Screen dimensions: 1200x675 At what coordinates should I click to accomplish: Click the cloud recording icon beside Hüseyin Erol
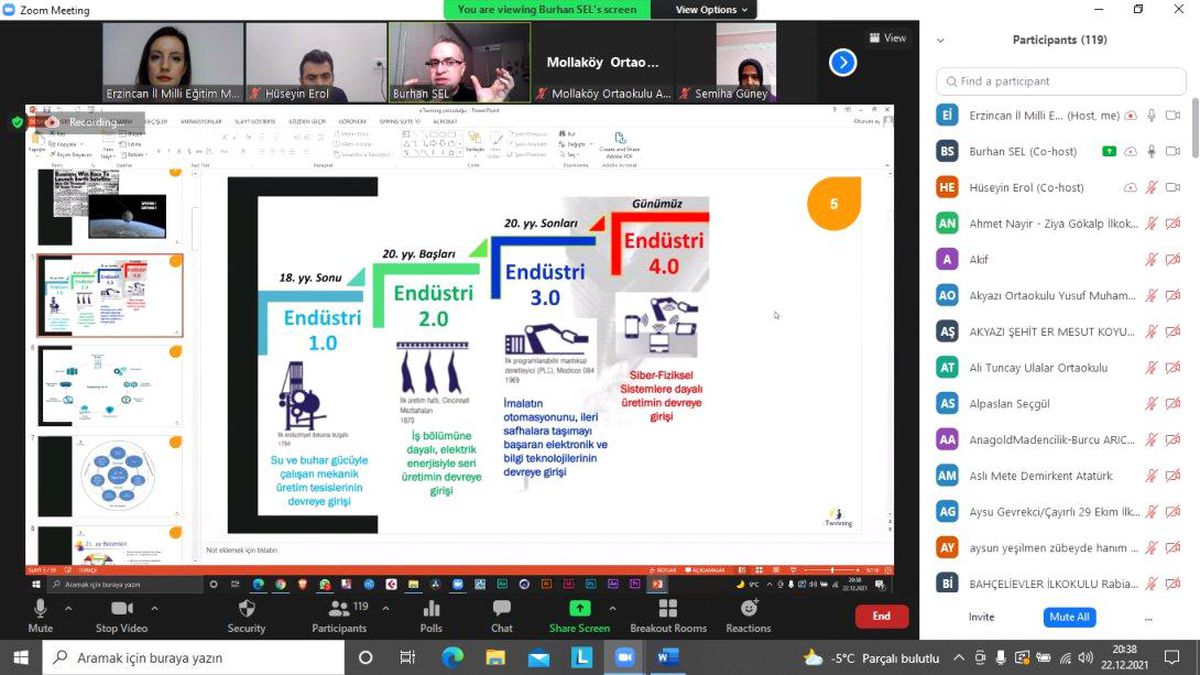coord(1130,187)
